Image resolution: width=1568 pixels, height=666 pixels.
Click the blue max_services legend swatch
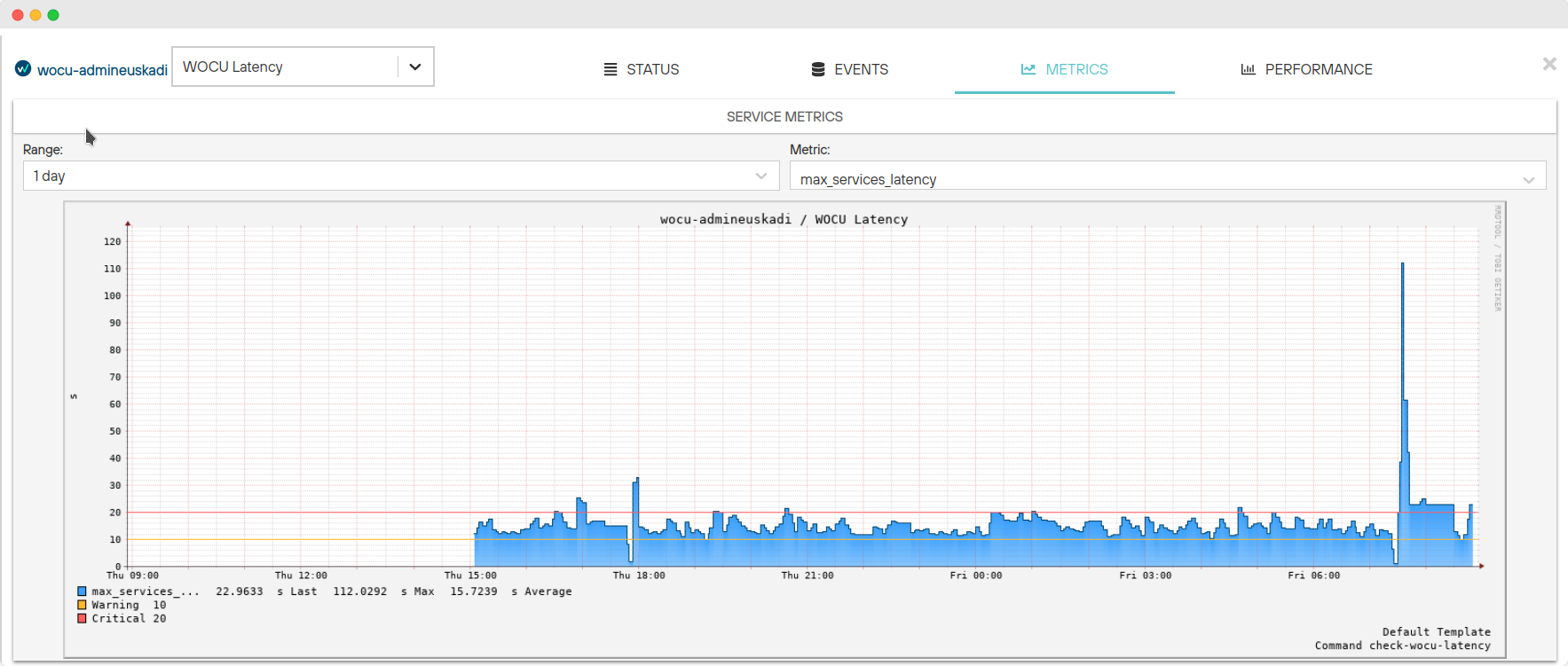click(82, 592)
